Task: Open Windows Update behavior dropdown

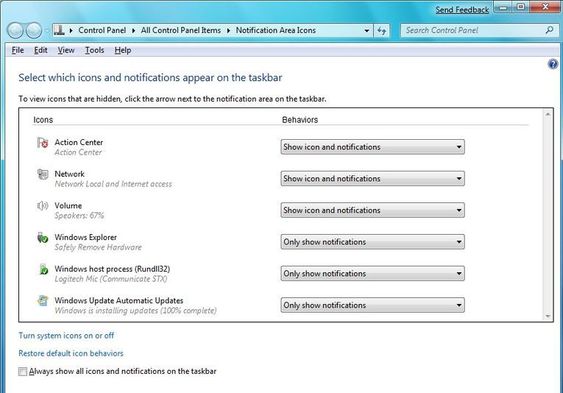Action: (372, 305)
